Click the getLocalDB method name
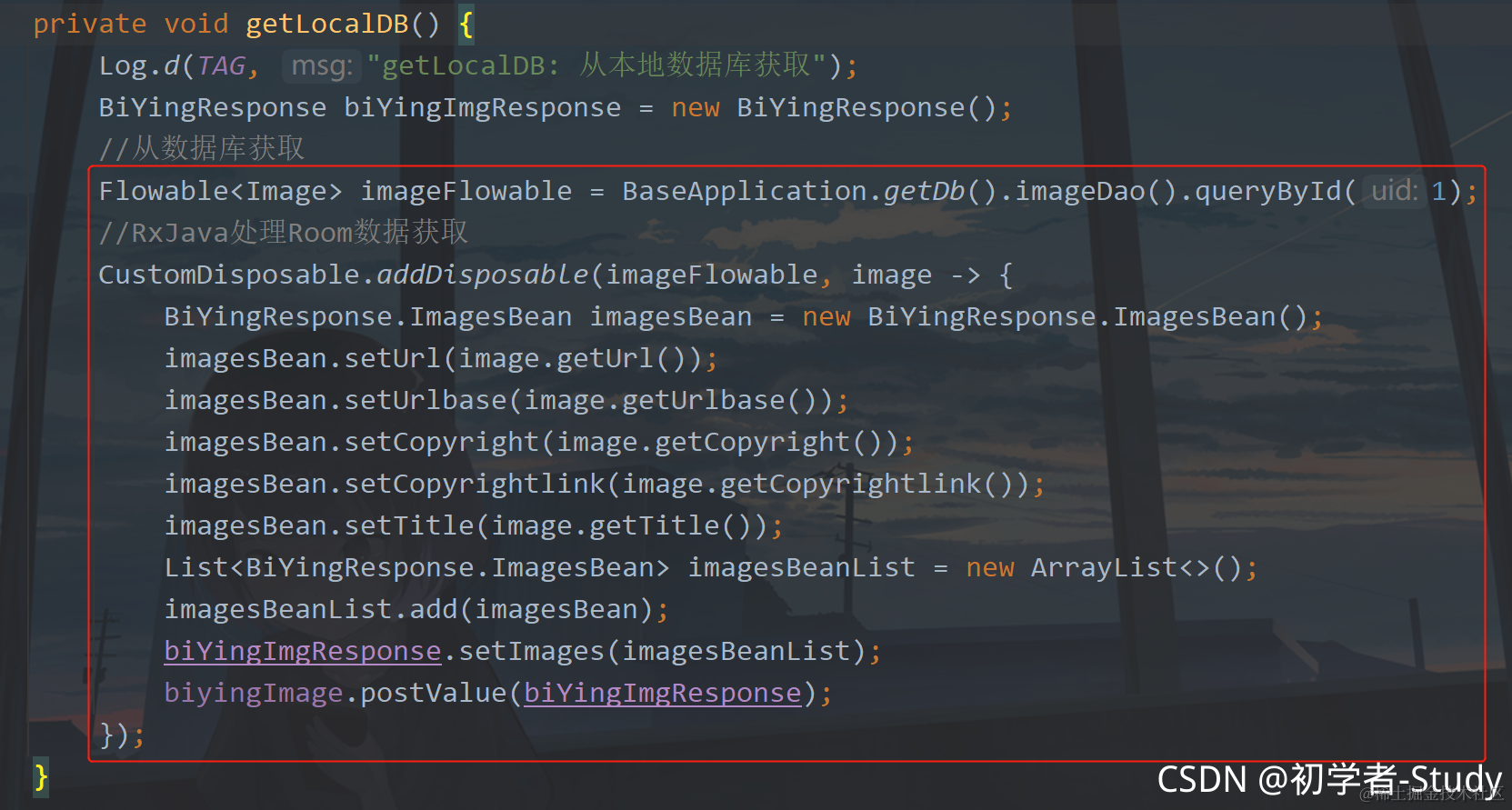The height and width of the screenshot is (810, 1512). 327,24
